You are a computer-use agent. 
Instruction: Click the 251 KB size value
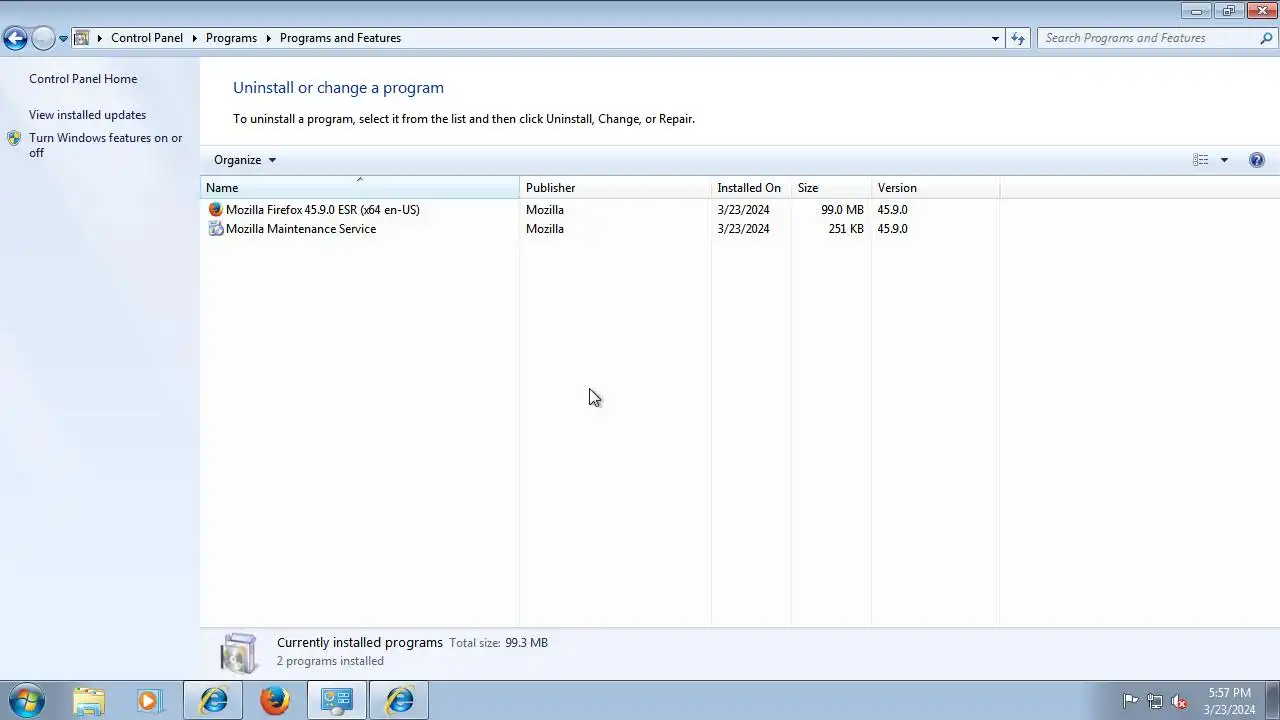tap(846, 229)
